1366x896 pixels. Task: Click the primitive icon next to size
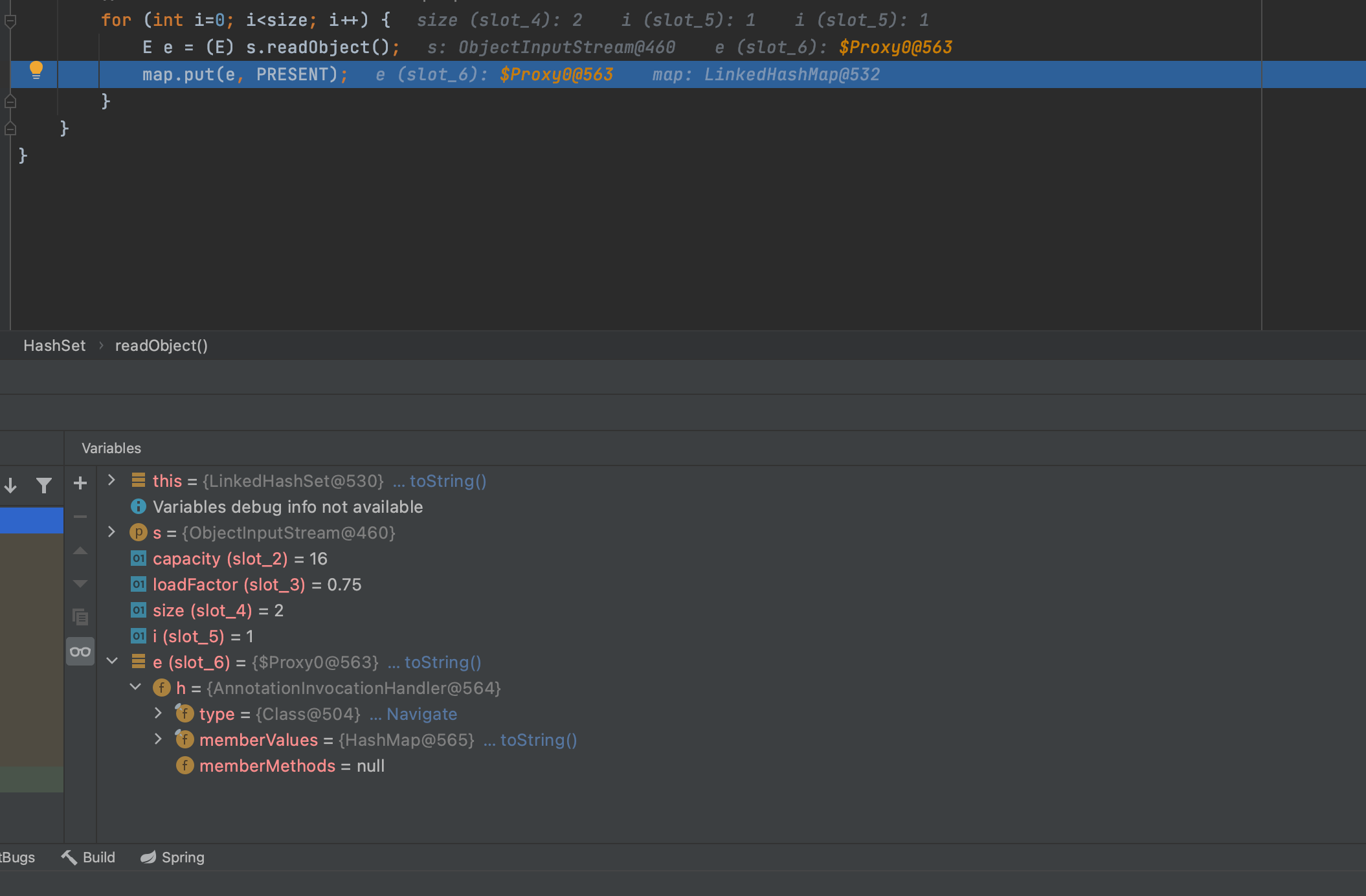[138, 610]
